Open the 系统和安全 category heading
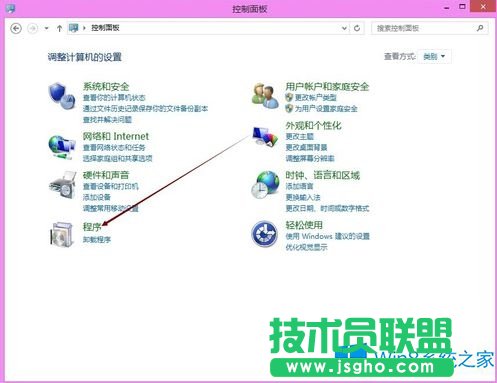497x383 pixels. click(106, 87)
